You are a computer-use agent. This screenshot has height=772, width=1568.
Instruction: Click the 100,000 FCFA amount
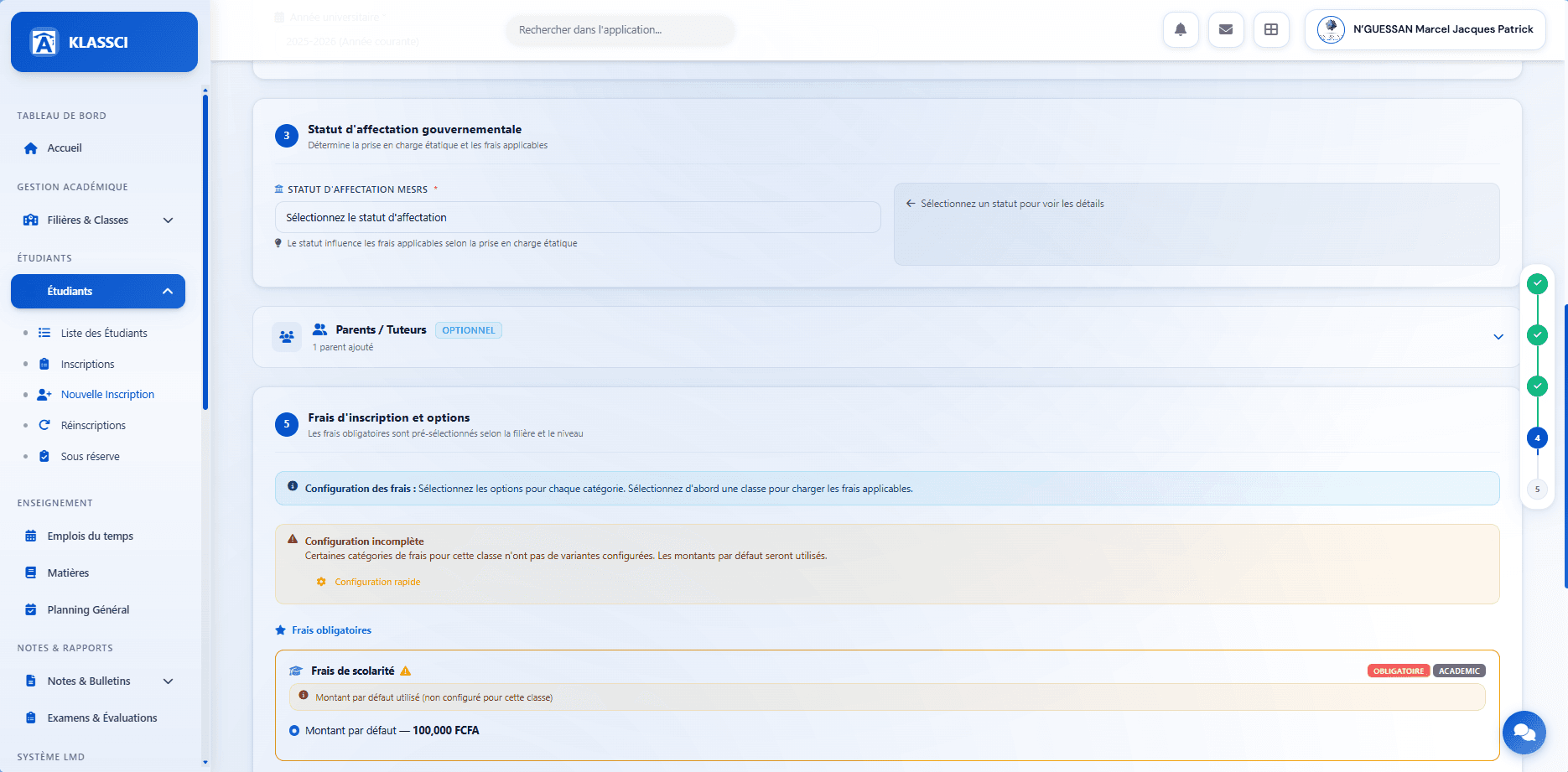[x=446, y=731]
